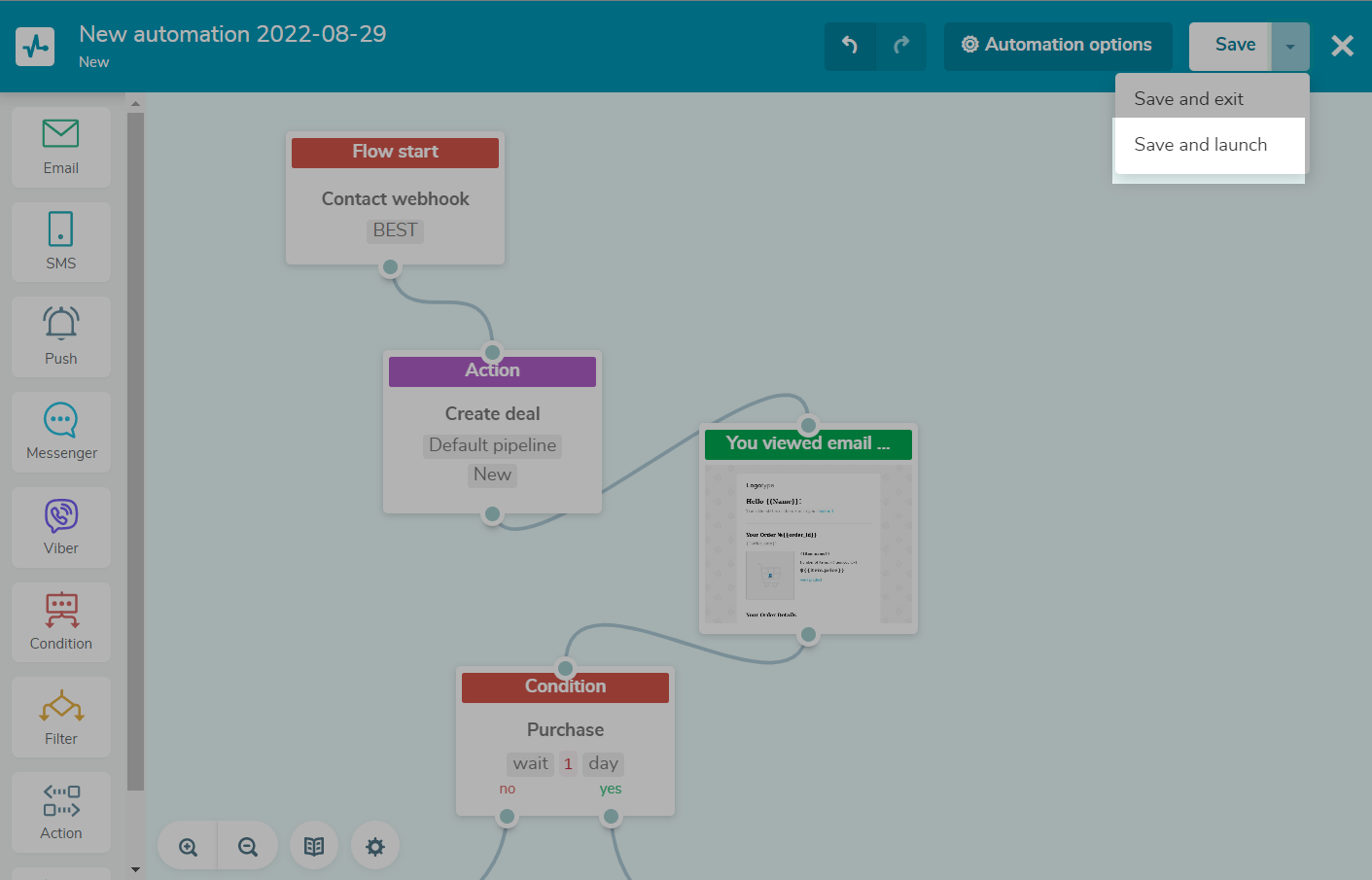This screenshot has width=1372, height=880.
Task: Choose Save and exit
Action: pos(1188,99)
